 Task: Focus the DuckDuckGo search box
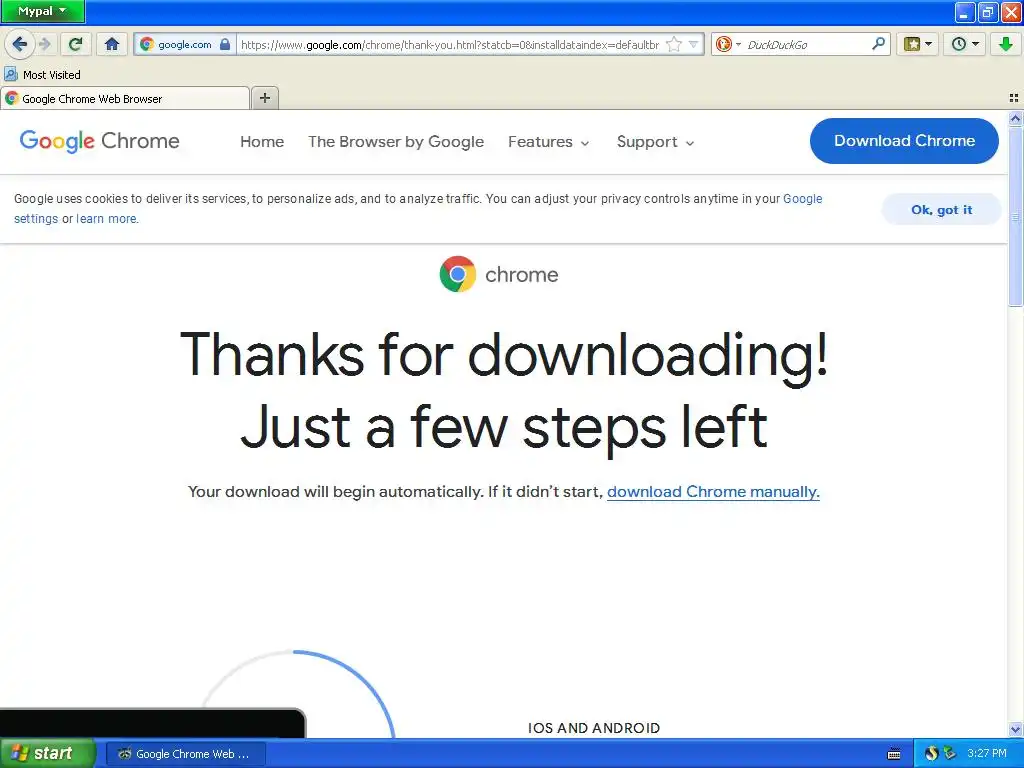coord(806,44)
